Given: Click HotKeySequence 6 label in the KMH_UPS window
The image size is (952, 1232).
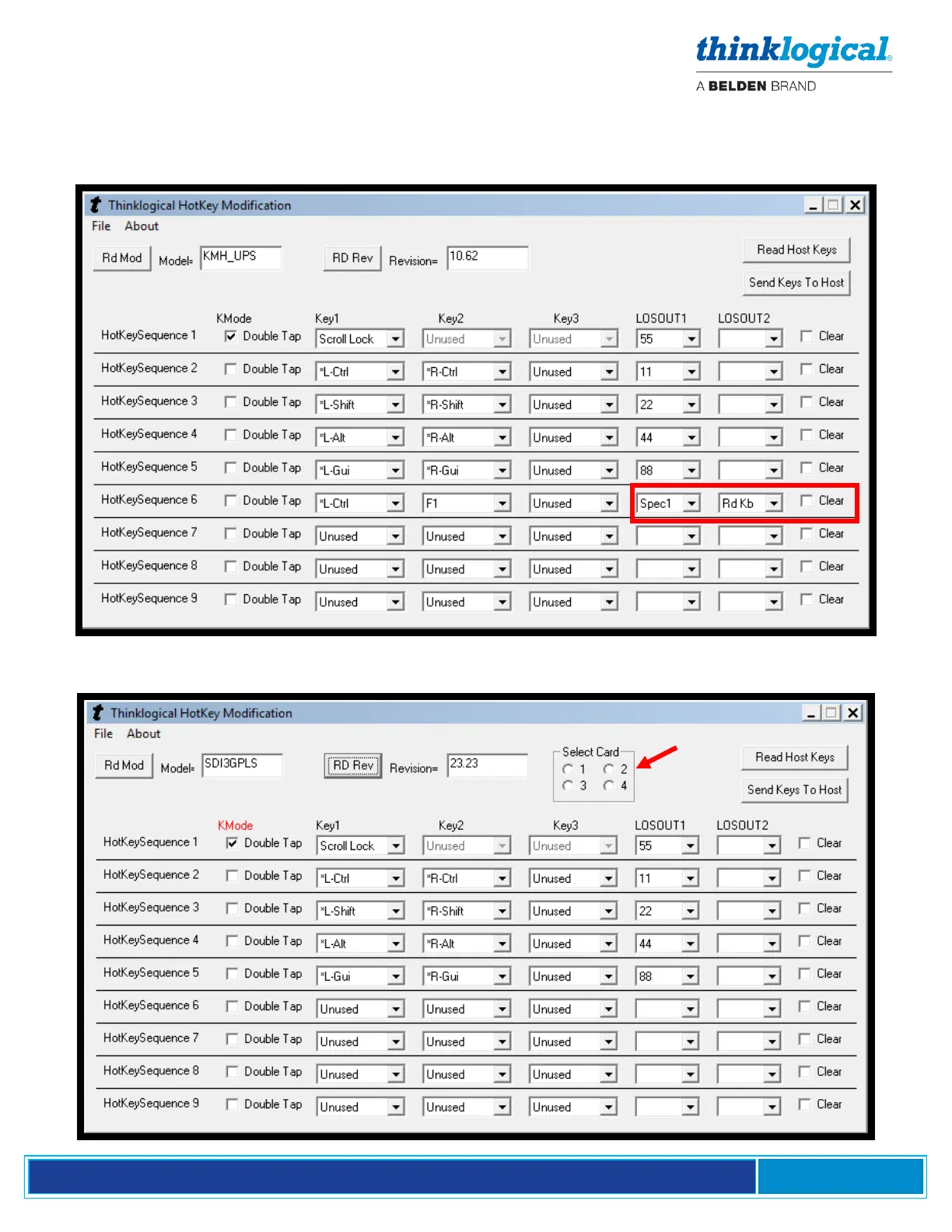Looking at the screenshot, I should [x=149, y=499].
